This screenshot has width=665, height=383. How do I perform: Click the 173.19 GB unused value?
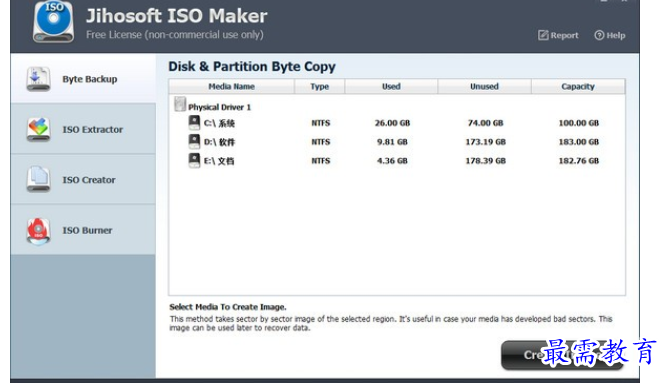click(486, 142)
